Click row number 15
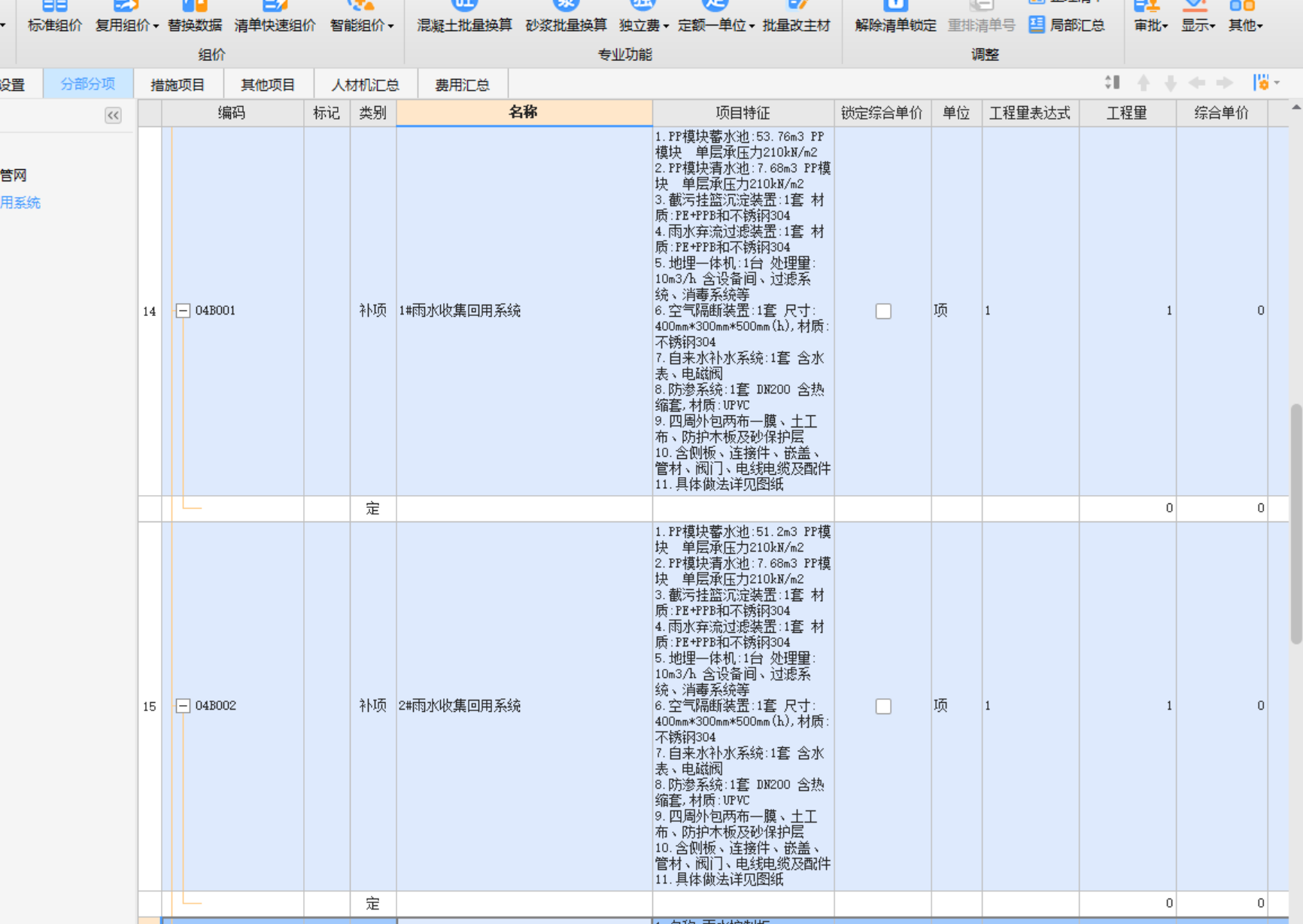This screenshot has height=924, width=1303. point(150,706)
